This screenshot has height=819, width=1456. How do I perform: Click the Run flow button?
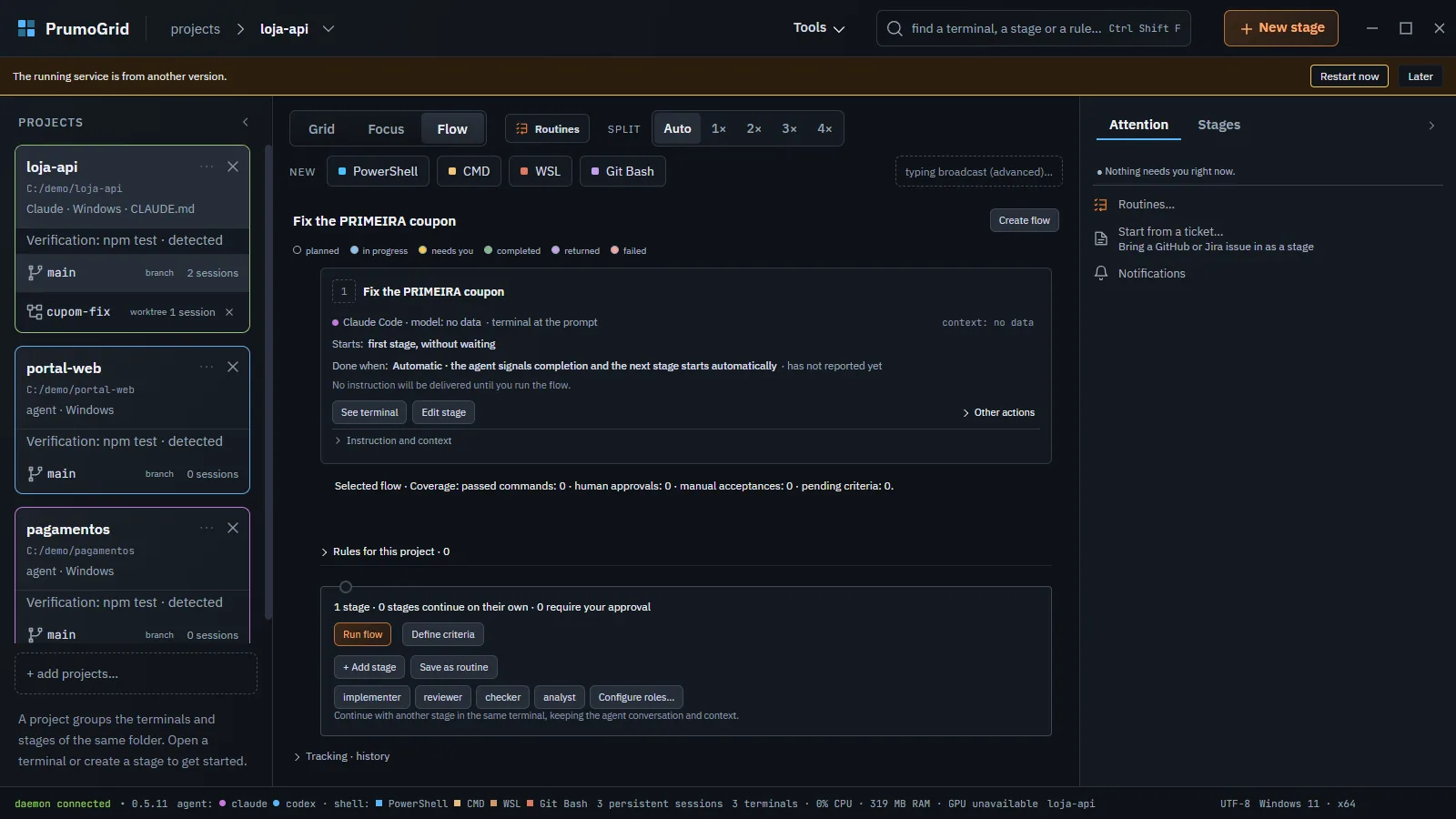[362, 634]
